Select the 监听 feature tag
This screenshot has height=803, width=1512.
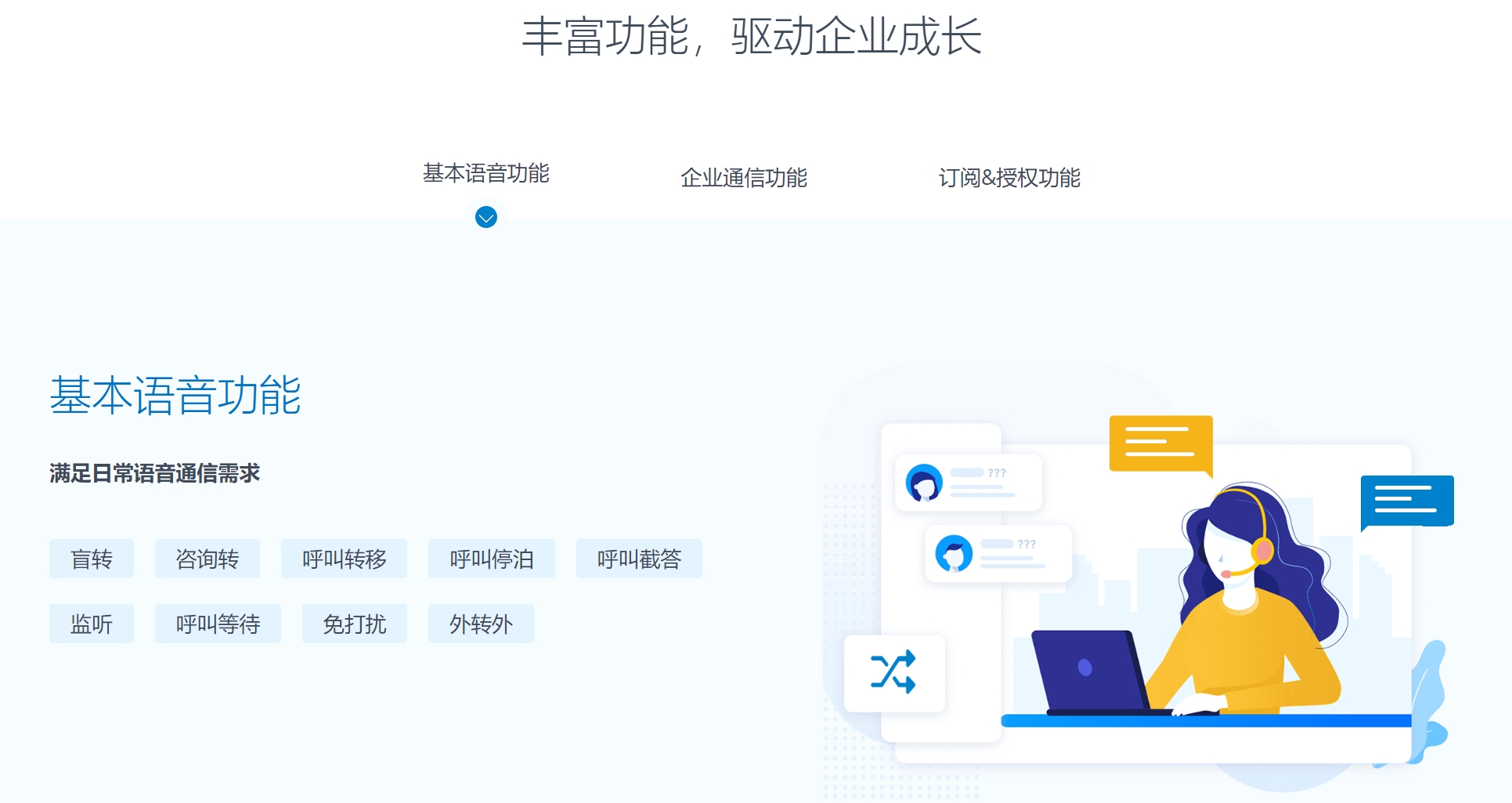click(91, 624)
